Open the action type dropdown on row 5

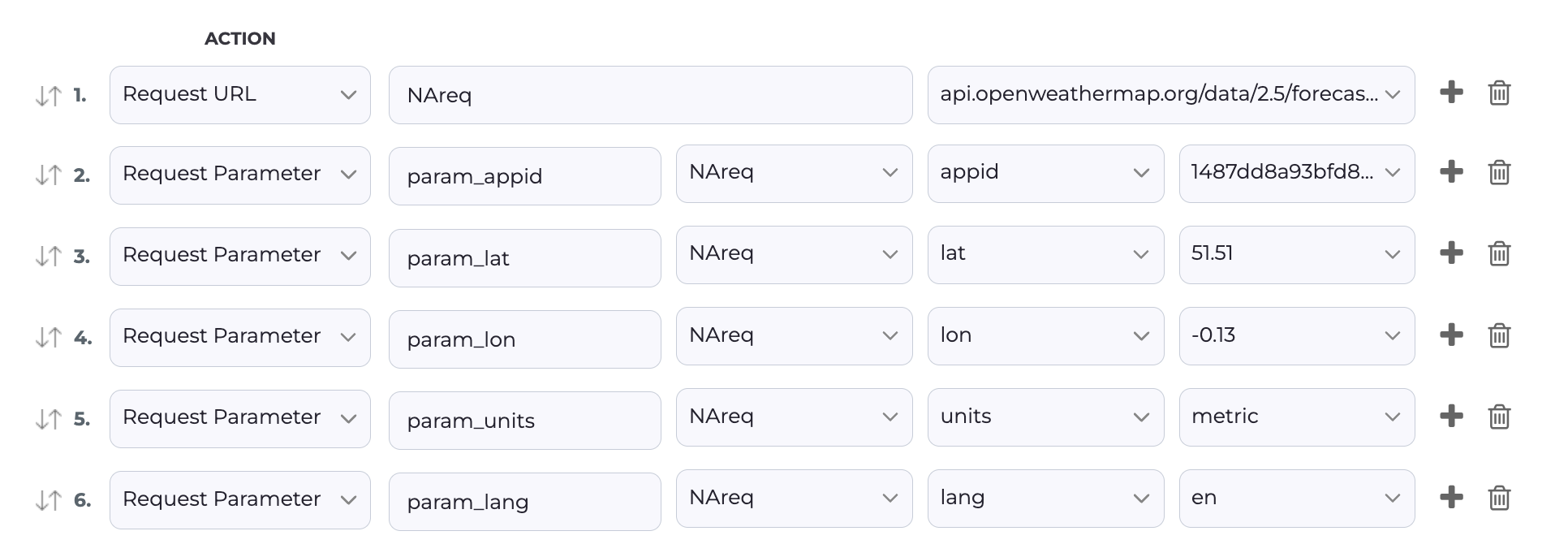(x=239, y=419)
